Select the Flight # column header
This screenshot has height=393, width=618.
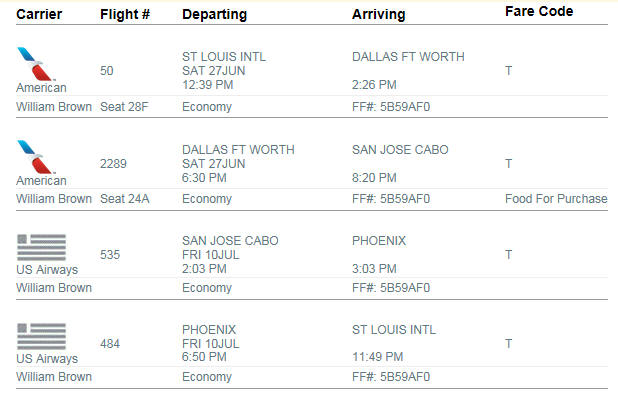click(125, 14)
